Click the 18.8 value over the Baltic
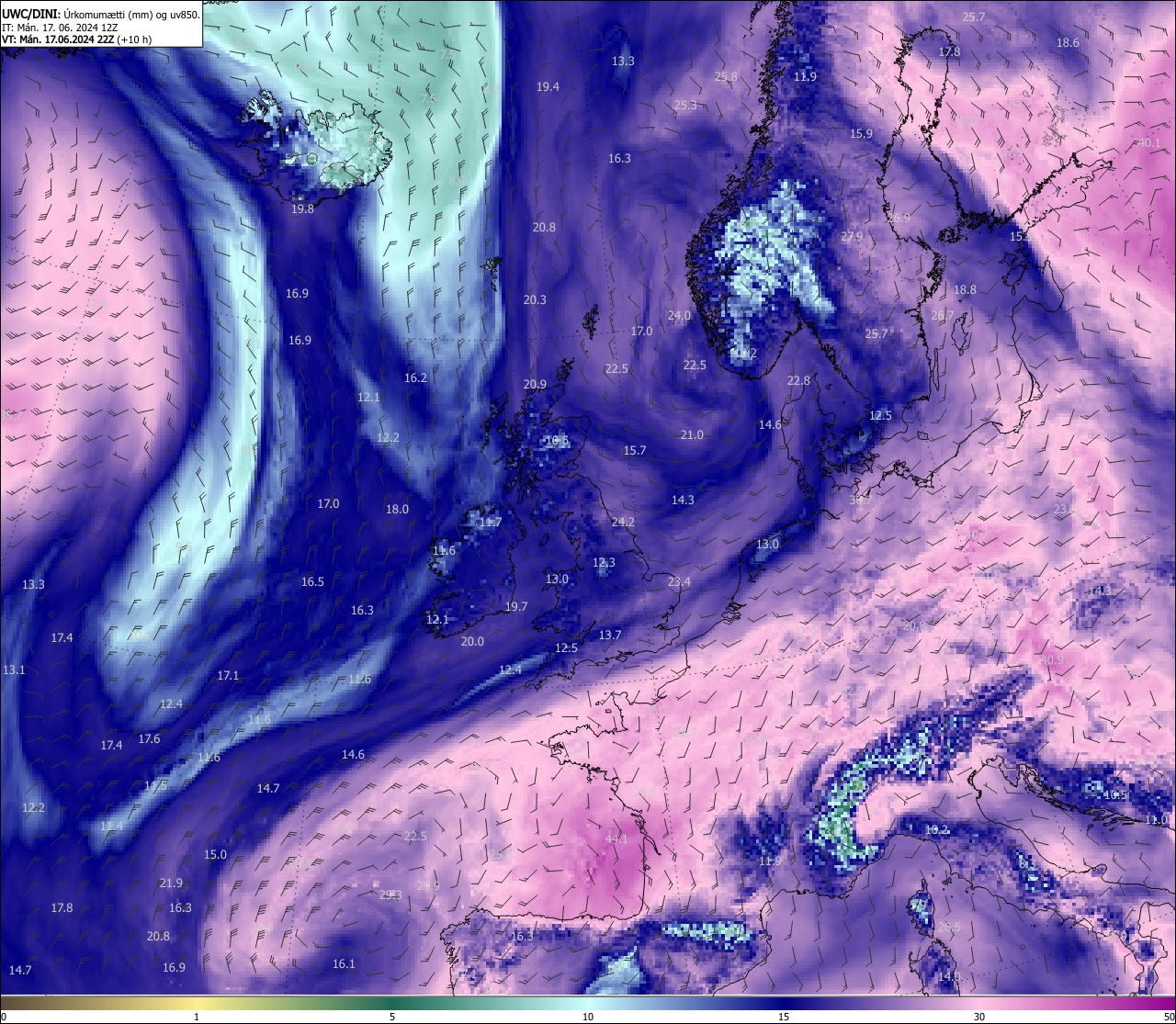Screen dimensions: 1176x1024 point(965,289)
